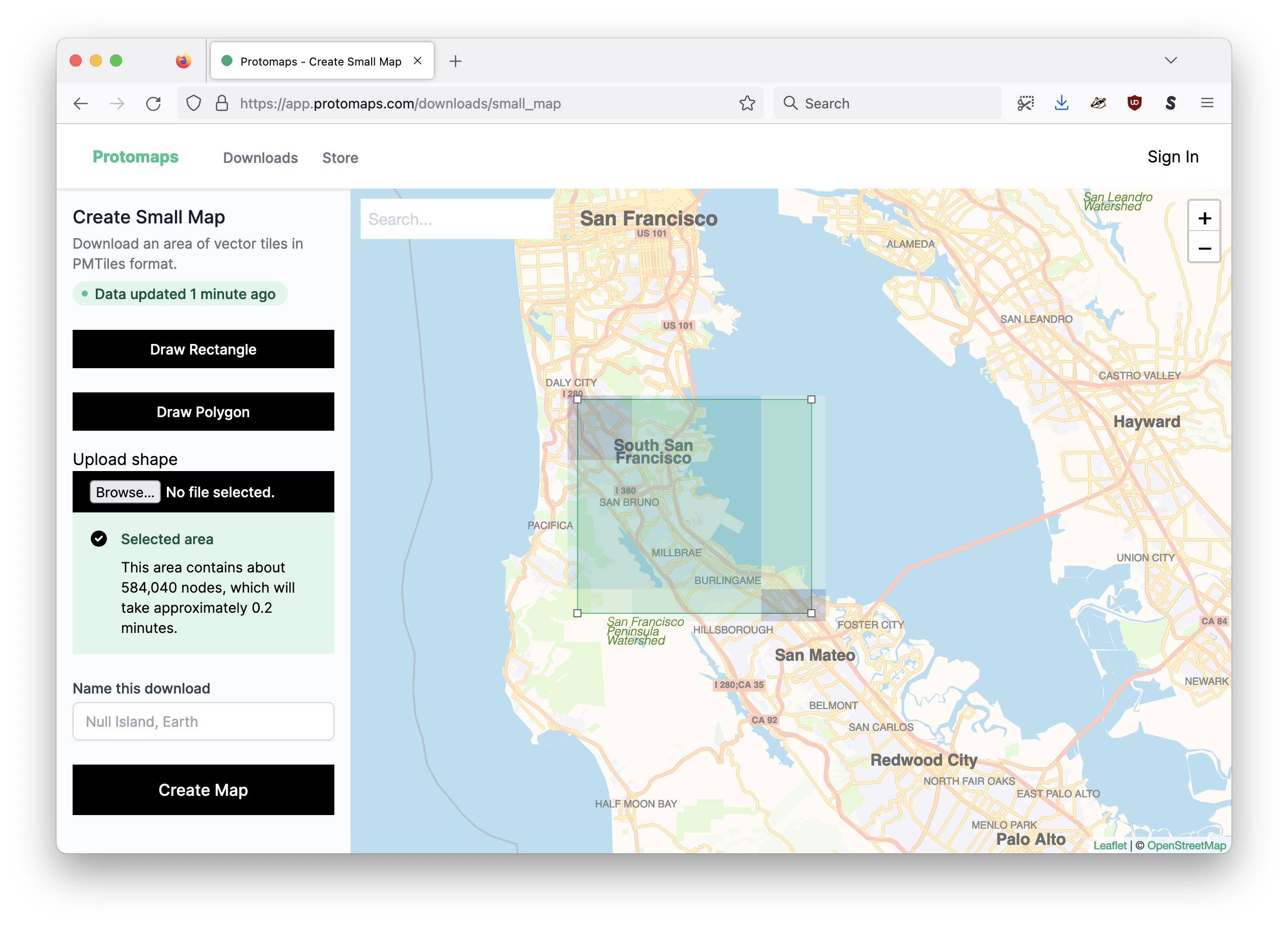Bookmark this page with the star icon
This screenshot has height=928, width=1288.
tap(747, 103)
